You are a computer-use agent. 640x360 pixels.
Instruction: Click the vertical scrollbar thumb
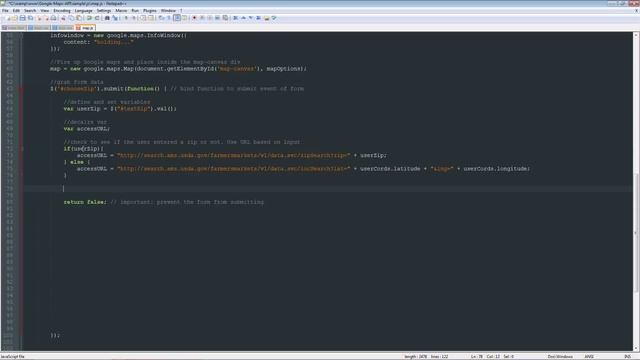[x=636, y=233]
